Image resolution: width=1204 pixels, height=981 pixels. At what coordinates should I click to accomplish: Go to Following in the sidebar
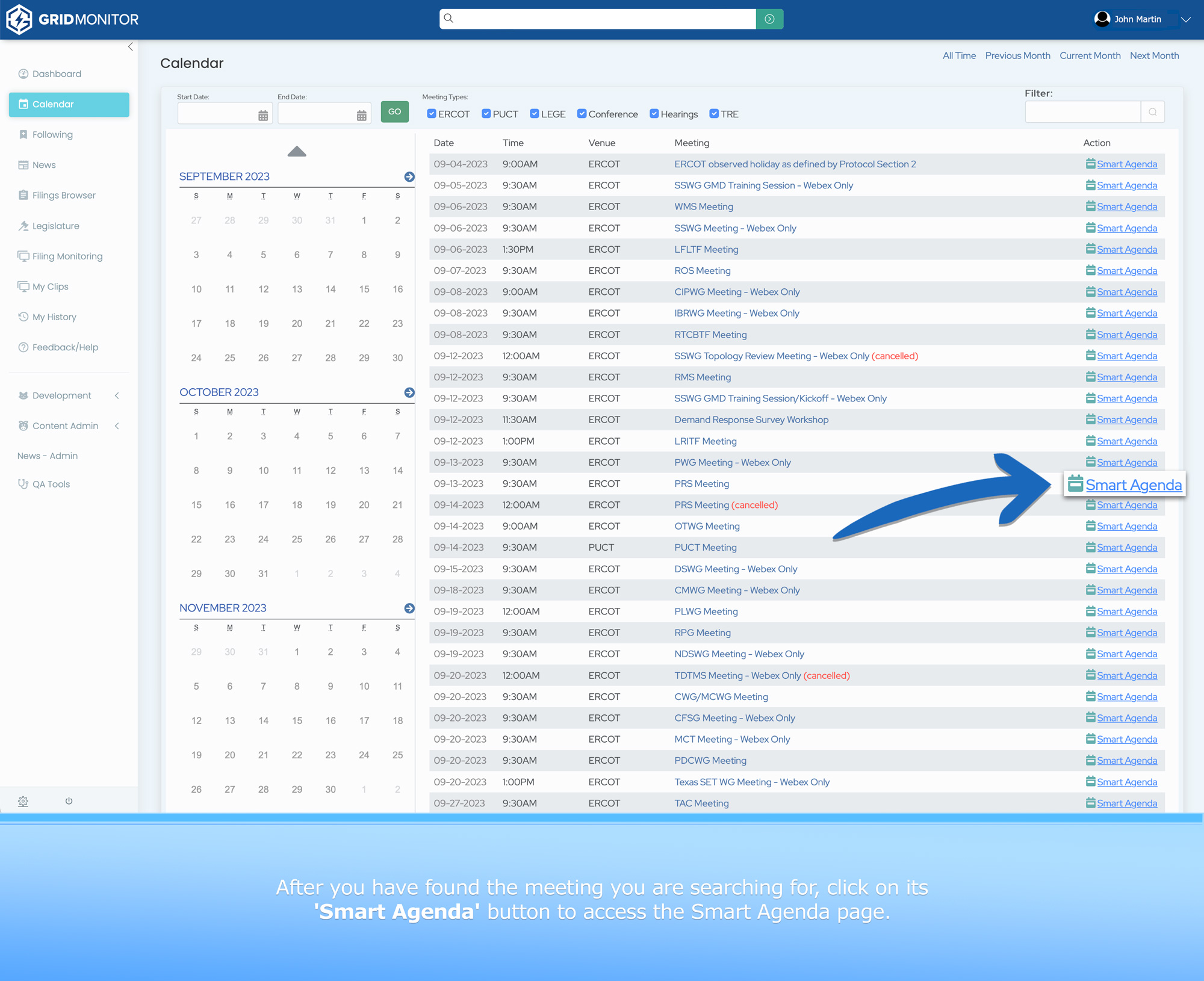tap(52, 135)
